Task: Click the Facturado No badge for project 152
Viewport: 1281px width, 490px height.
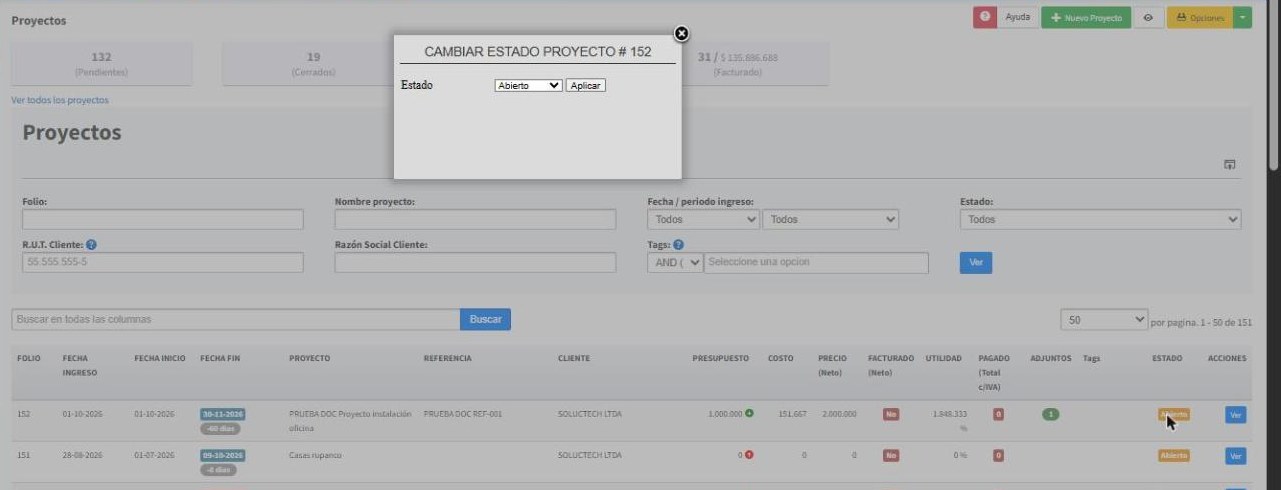Action: 891,414
